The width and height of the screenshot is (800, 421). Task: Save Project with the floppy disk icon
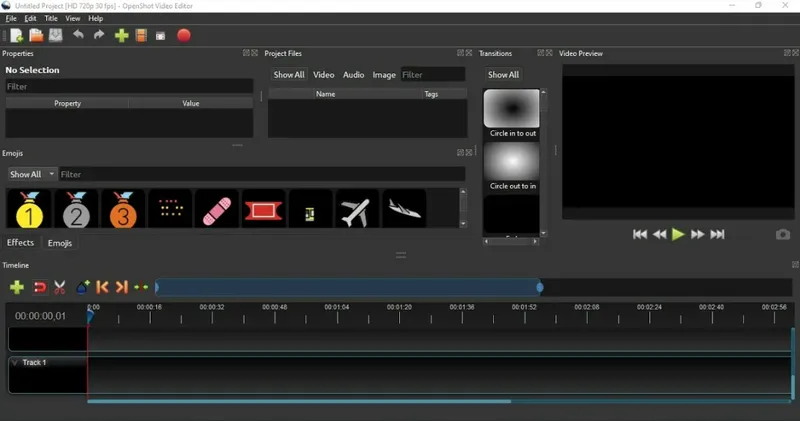(56, 35)
